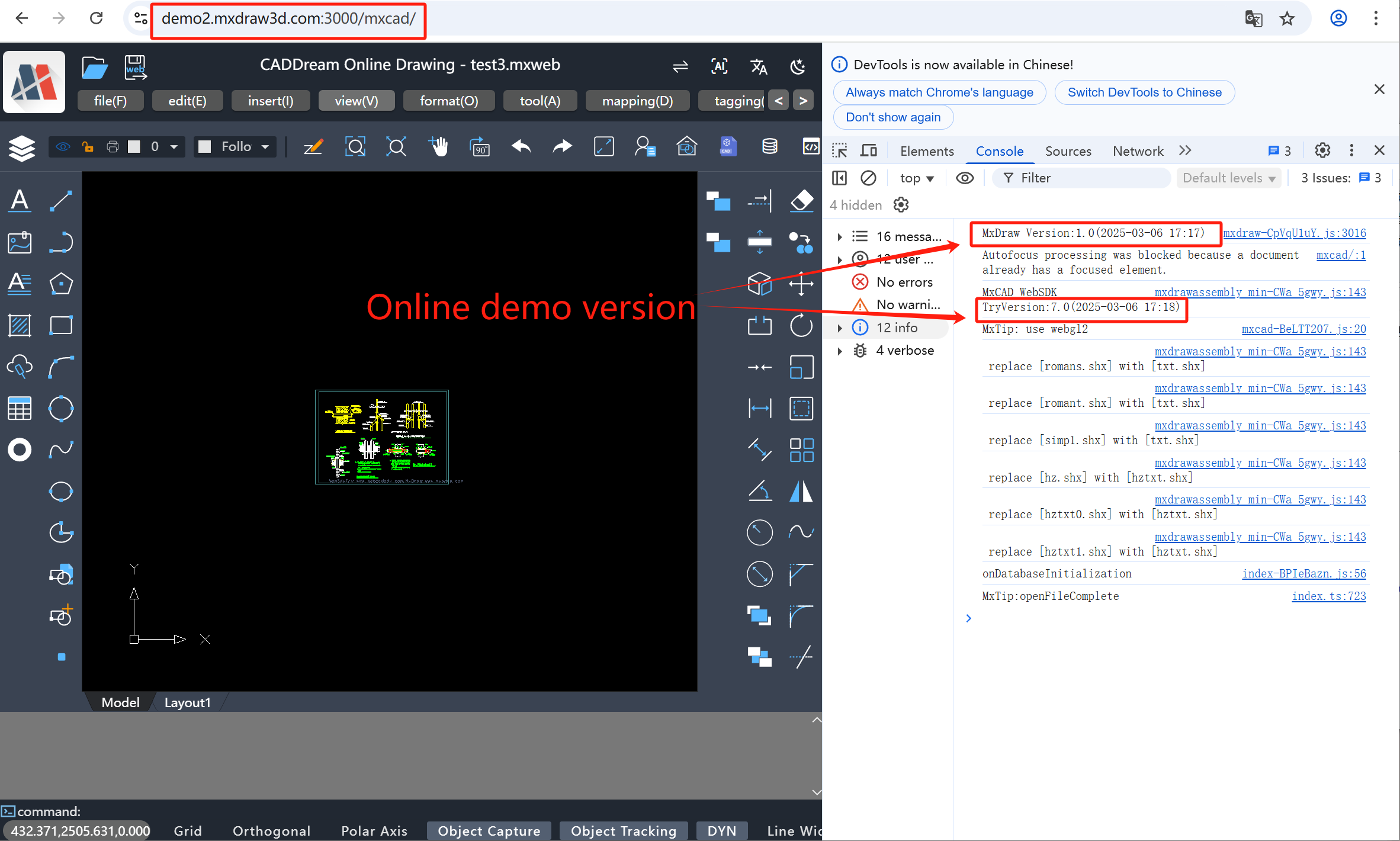Activate the Pan hand tool
The image size is (1400, 841).
pos(438,147)
